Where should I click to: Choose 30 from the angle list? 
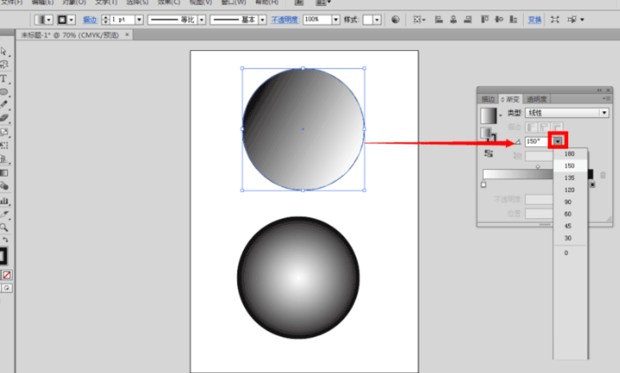570,238
